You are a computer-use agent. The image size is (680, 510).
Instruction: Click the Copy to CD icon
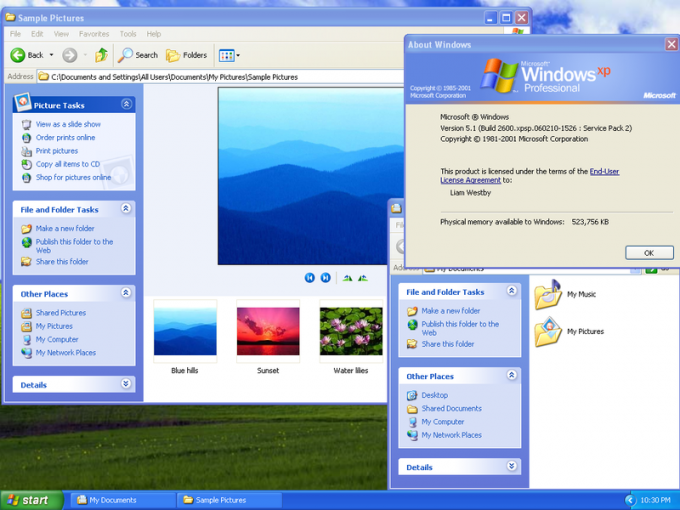pos(26,164)
